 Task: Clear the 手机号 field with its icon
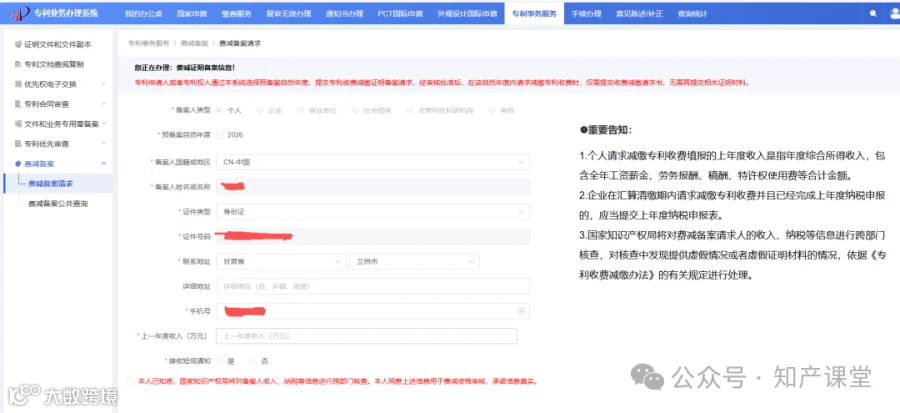[521, 311]
